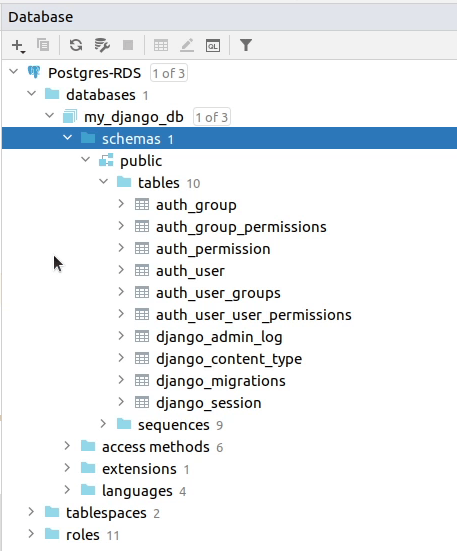Click the Stop/Deactivate square icon

pos(128,45)
